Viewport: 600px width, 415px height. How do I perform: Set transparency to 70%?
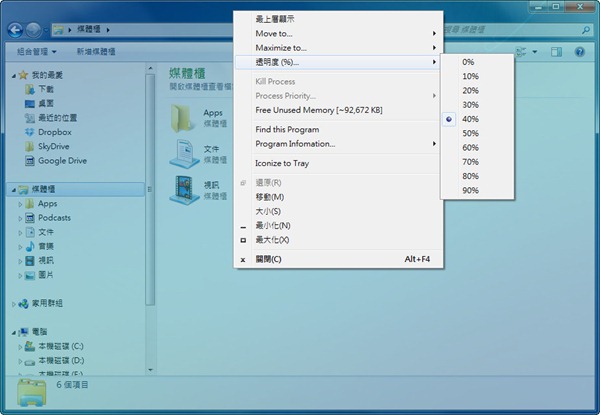[x=477, y=162]
